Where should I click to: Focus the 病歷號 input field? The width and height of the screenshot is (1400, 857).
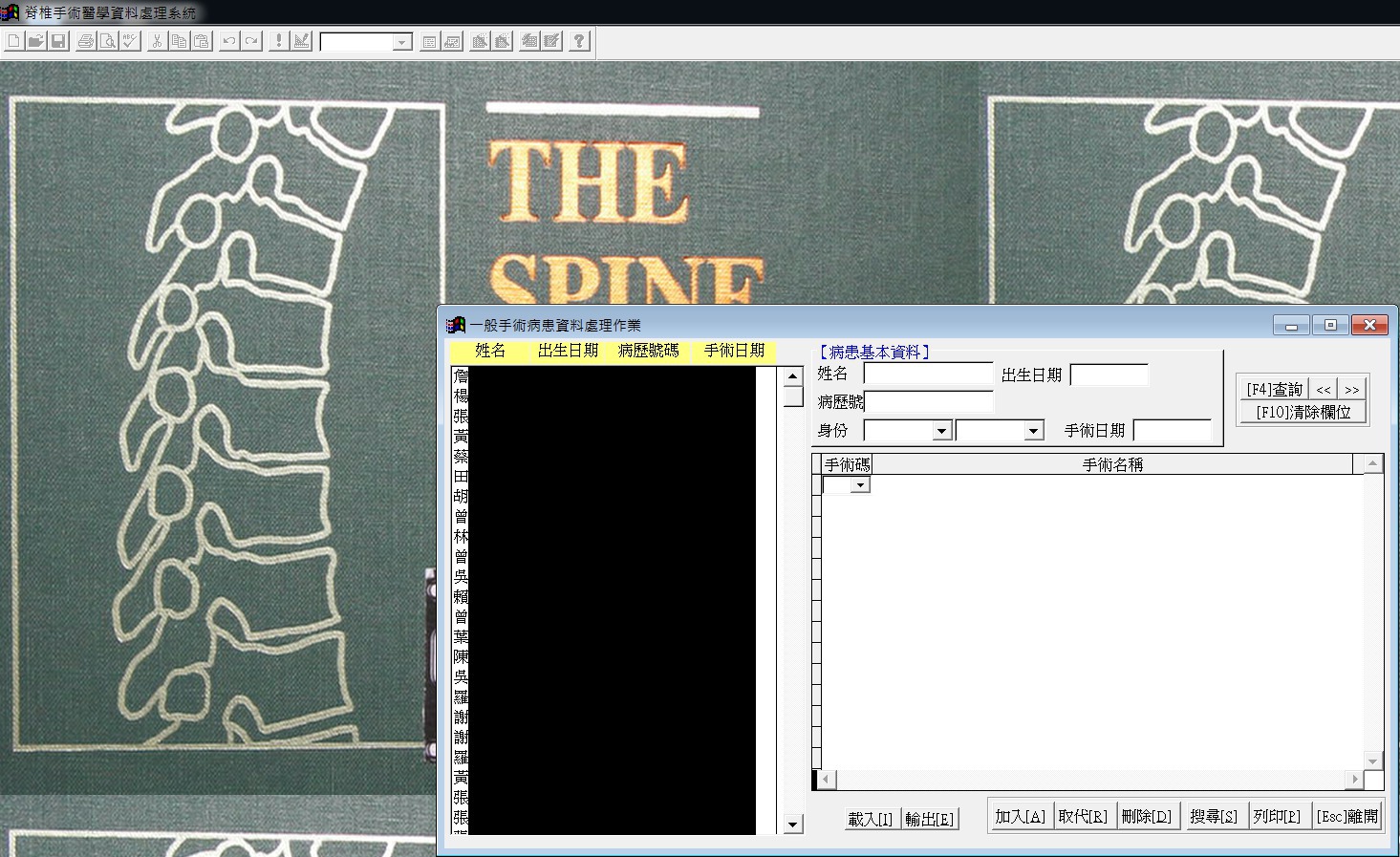pyautogui.click(x=928, y=402)
